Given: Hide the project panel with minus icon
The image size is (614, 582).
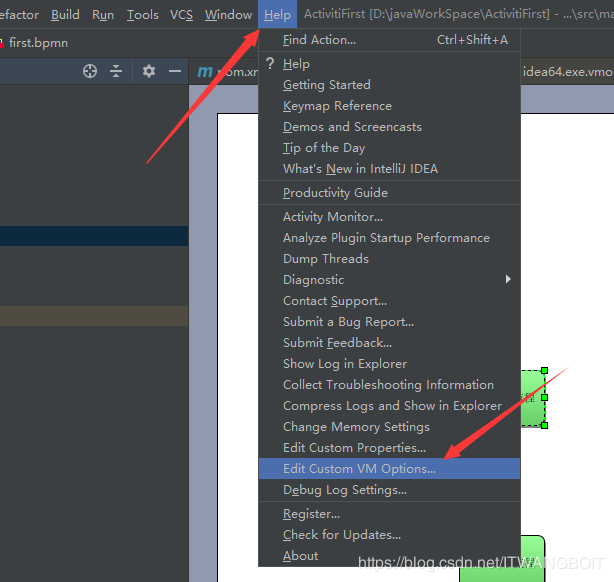Looking at the screenshot, I should coord(175,71).
